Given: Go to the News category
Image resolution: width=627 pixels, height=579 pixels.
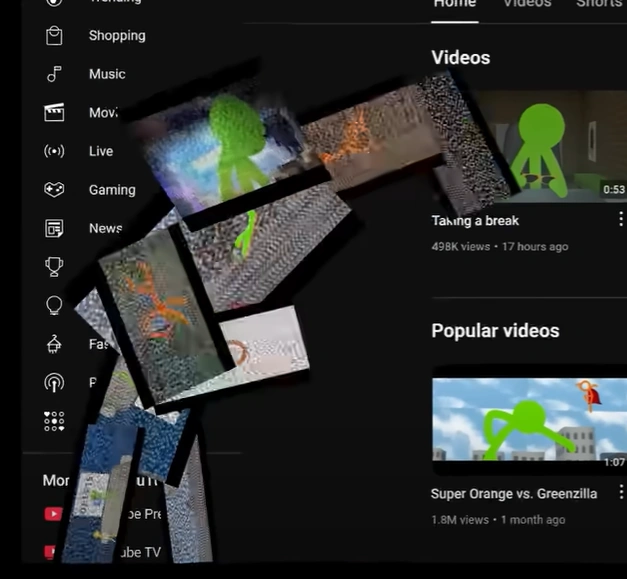Looking at the screenshot, I should click(106, 228).
